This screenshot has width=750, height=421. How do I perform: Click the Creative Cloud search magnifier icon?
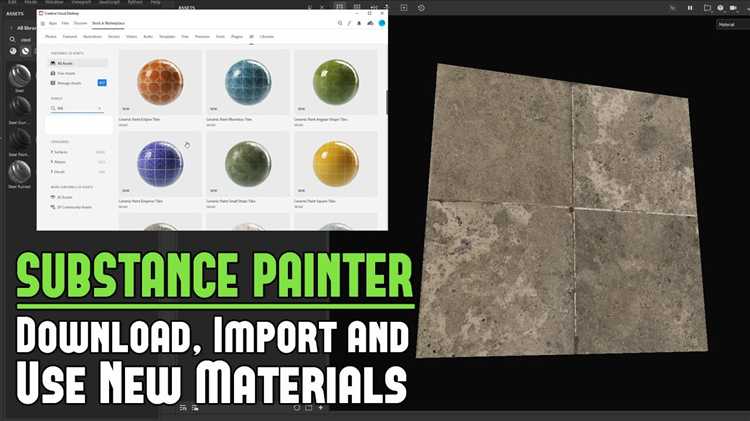coord(340,23)
